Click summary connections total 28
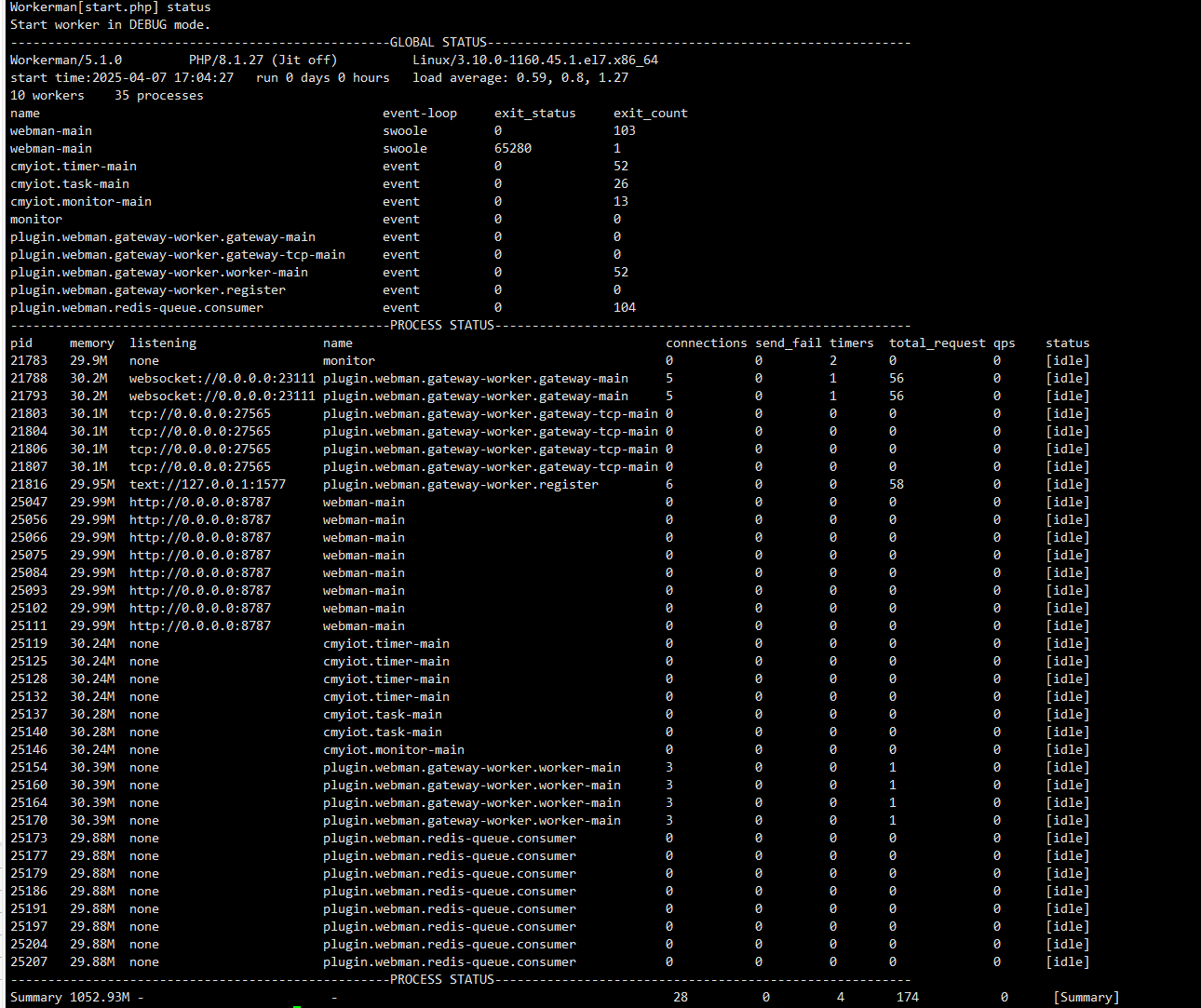 point(681,997)
